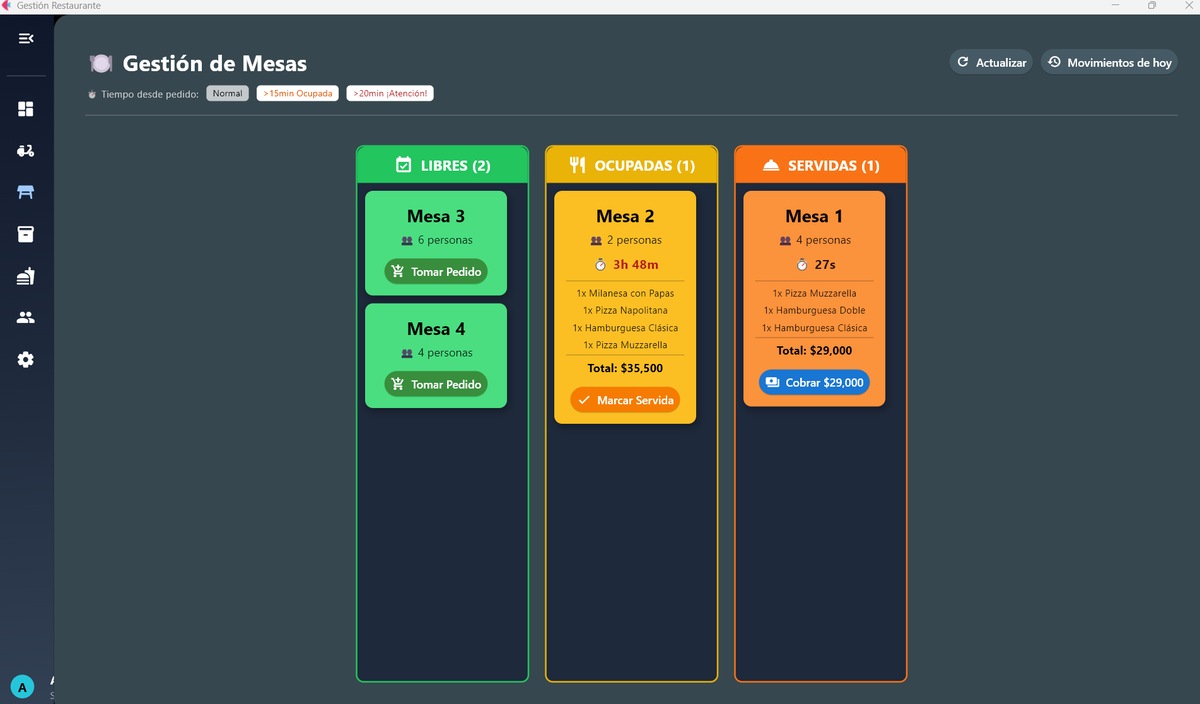The height and width of the screenshot is (704, 1200).
Task: Take order for Mesa 3
Action: (436, 272)
